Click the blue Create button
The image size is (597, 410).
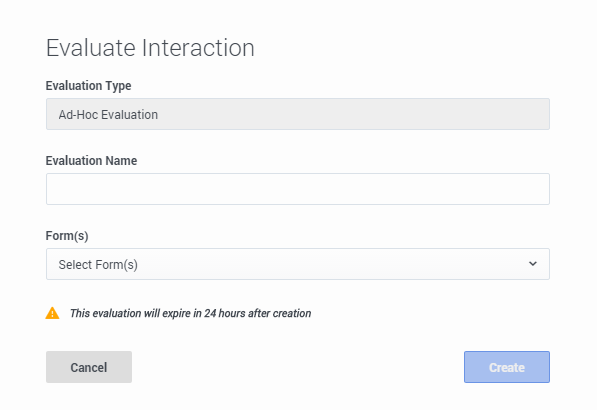pyautogui.click(x=507, y=367)
